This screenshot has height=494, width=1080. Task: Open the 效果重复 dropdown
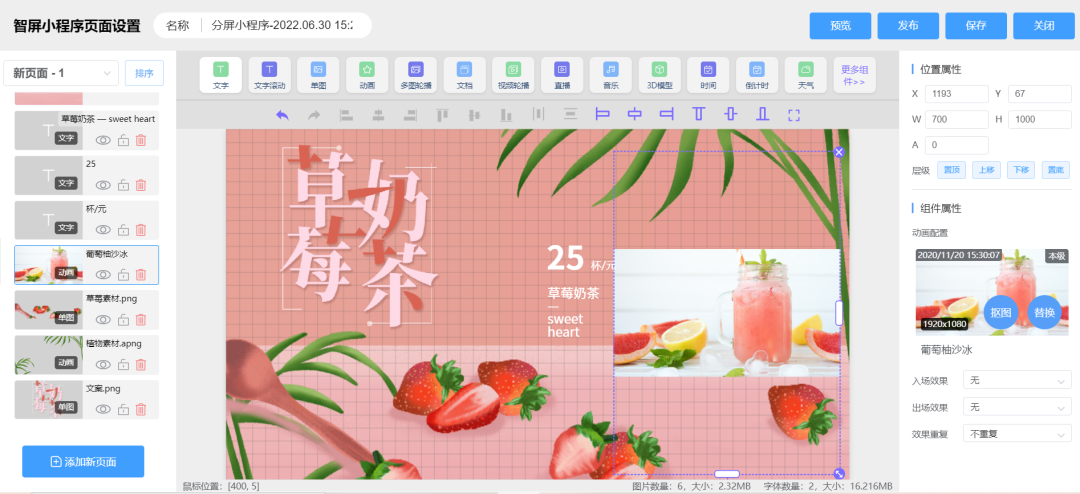pos(1017,433)
